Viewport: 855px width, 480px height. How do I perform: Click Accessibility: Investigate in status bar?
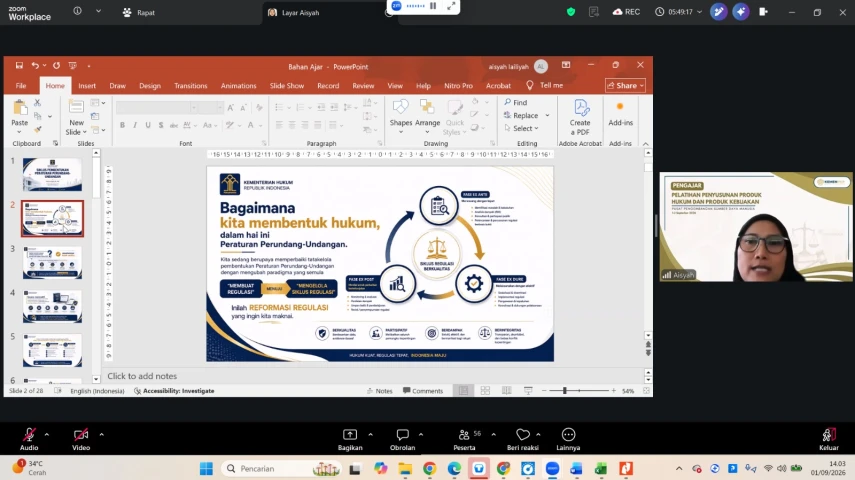click(174, 391)
